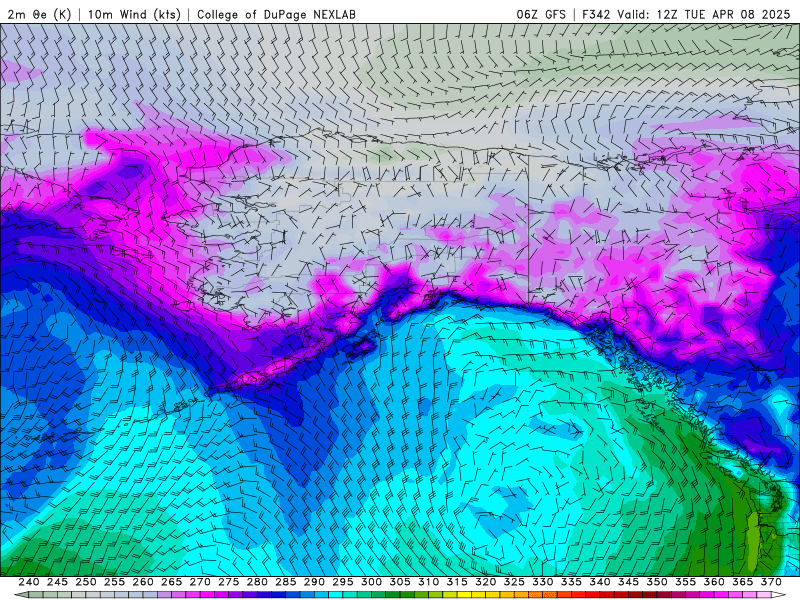Click the 320 value on the color scale
Image resolution: width=800 pixels, height=600 pixels.
[x=486, y=582]
